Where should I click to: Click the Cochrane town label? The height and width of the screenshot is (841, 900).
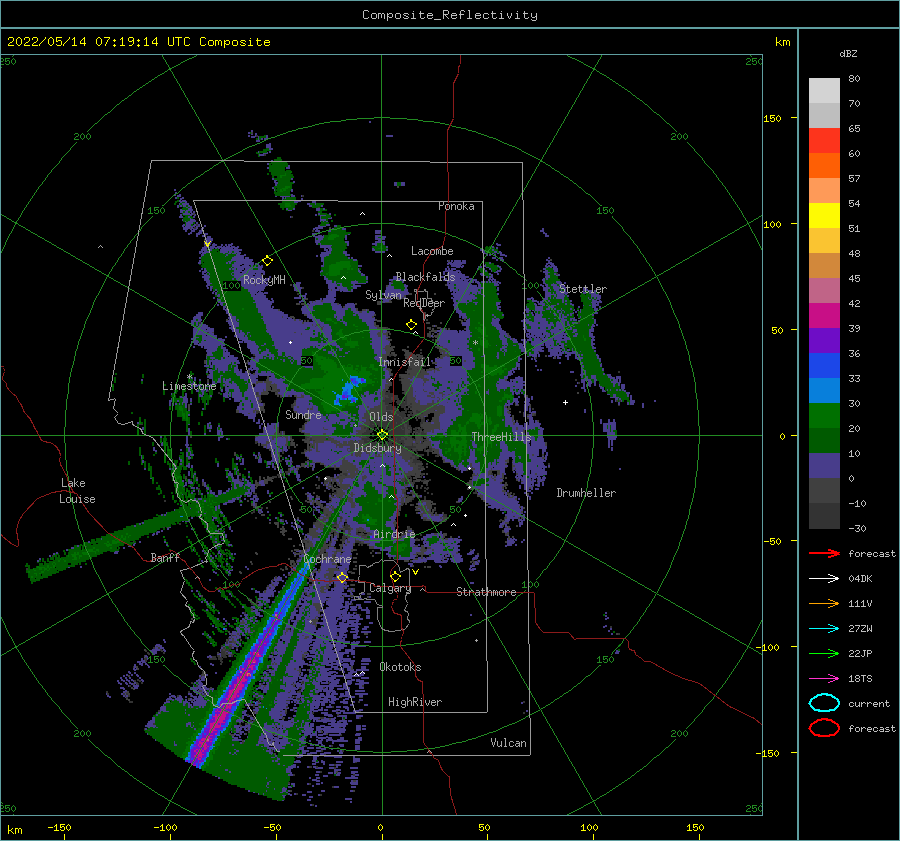[x=327, y=559]
